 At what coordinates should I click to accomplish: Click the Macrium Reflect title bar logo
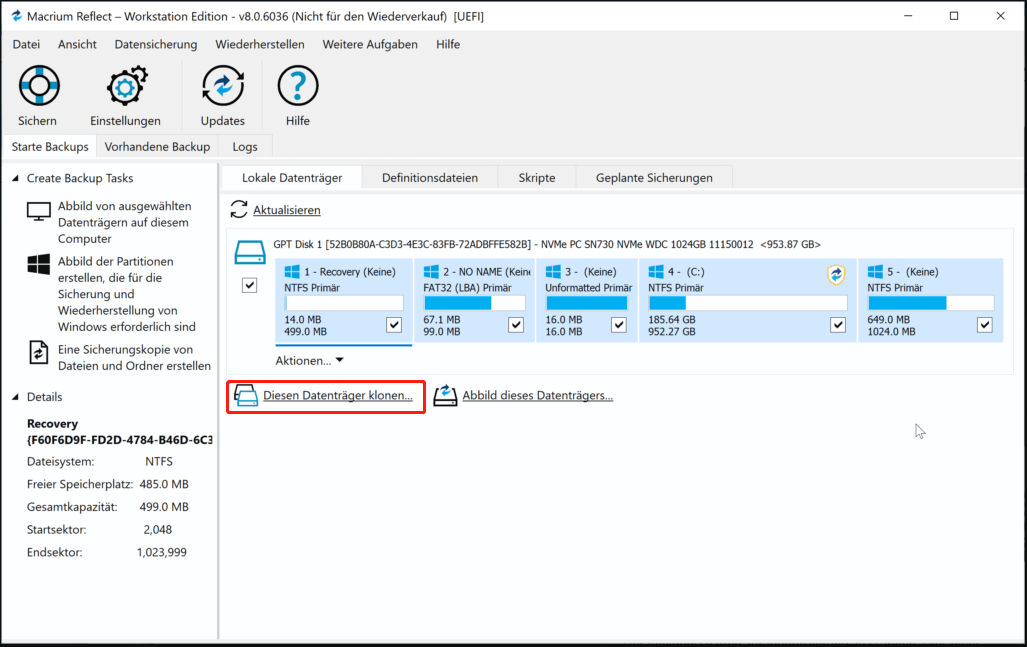pyautogui.click(x=16, y=16)
